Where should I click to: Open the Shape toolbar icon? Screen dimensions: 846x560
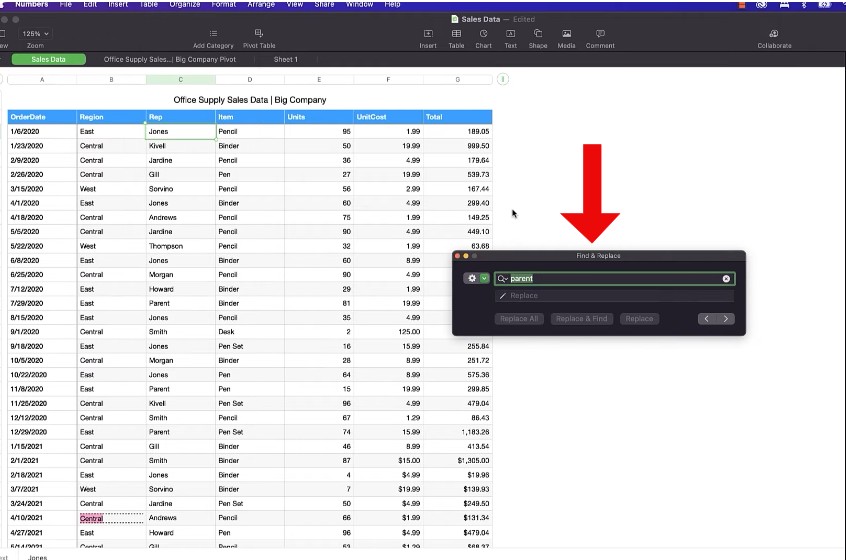[x=537, y=33]
